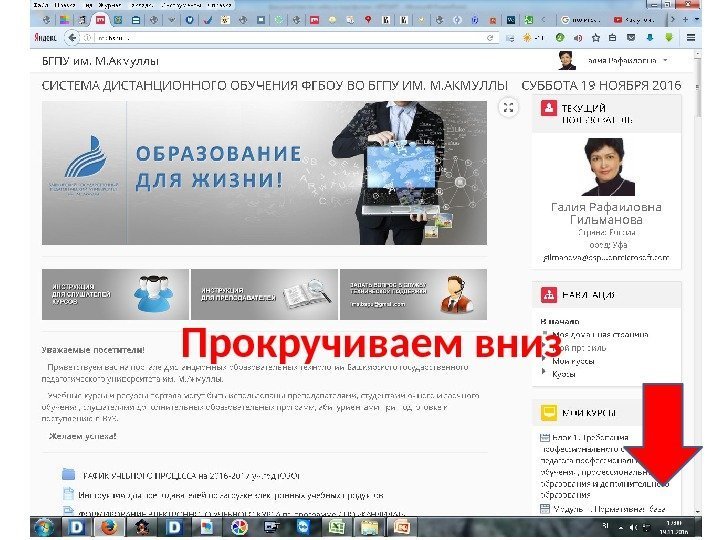Reload the page with the refresh icon

pos(490,38)
